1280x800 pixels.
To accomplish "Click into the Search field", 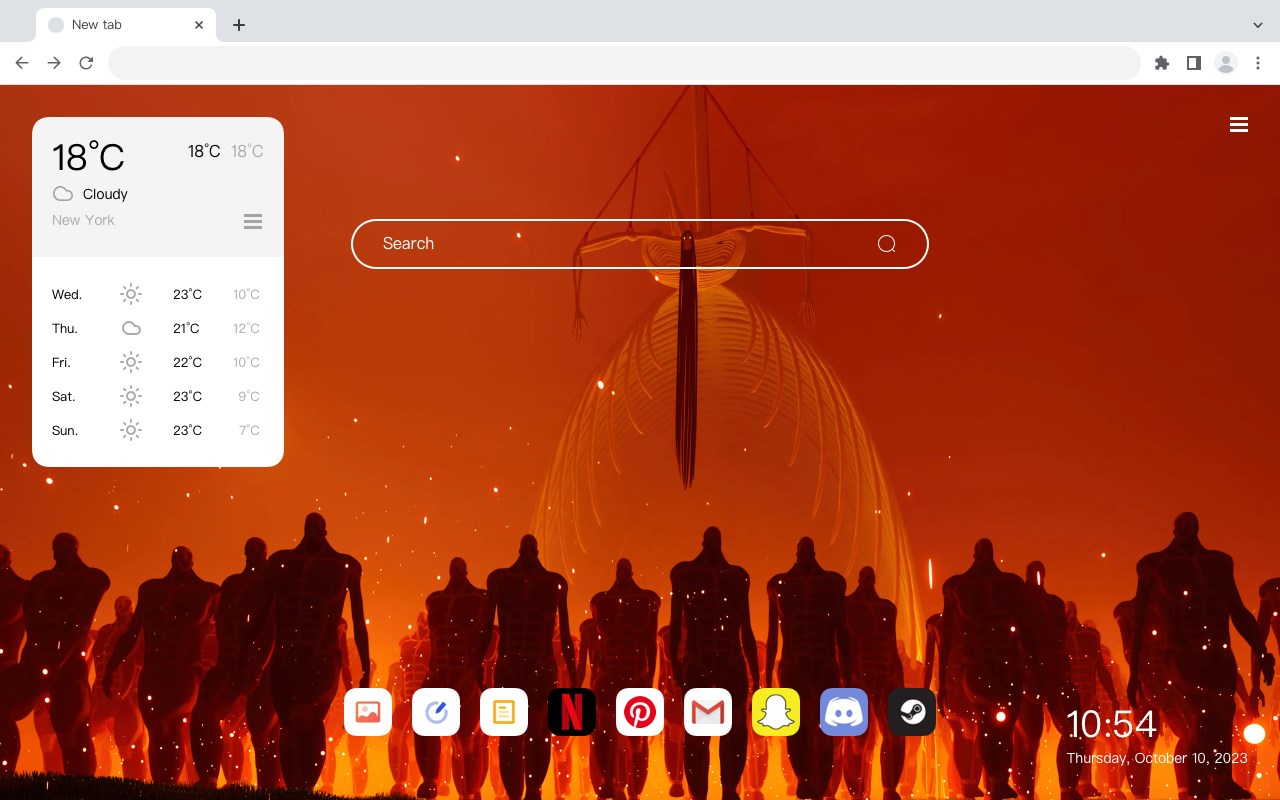I will point(640,244).
